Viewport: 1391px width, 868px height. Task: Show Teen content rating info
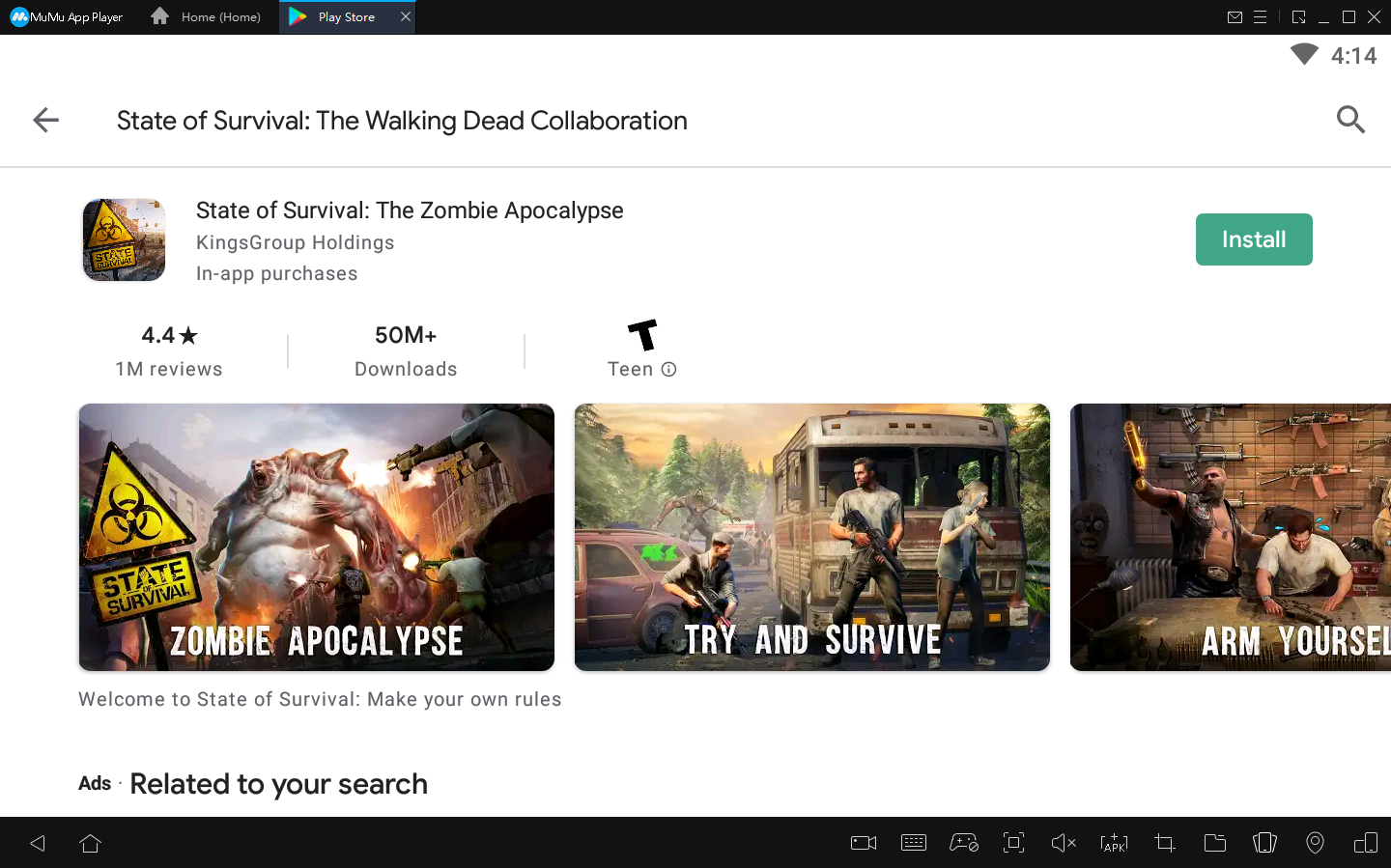[x=668, y=369]
